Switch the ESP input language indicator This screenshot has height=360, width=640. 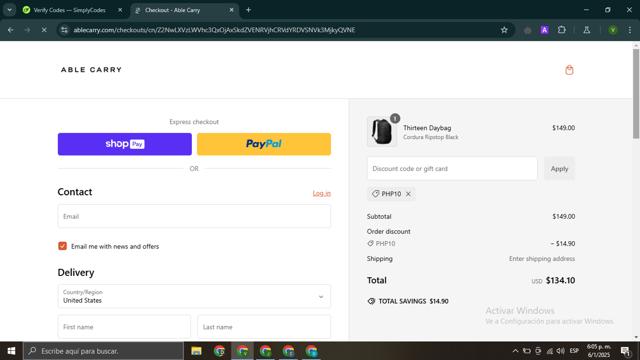[574, 351]
